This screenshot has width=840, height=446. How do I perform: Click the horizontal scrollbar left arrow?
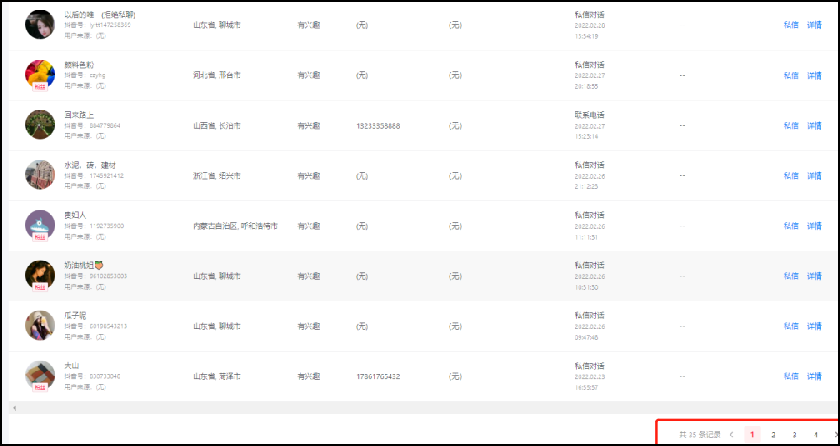[x=13, y=408]
